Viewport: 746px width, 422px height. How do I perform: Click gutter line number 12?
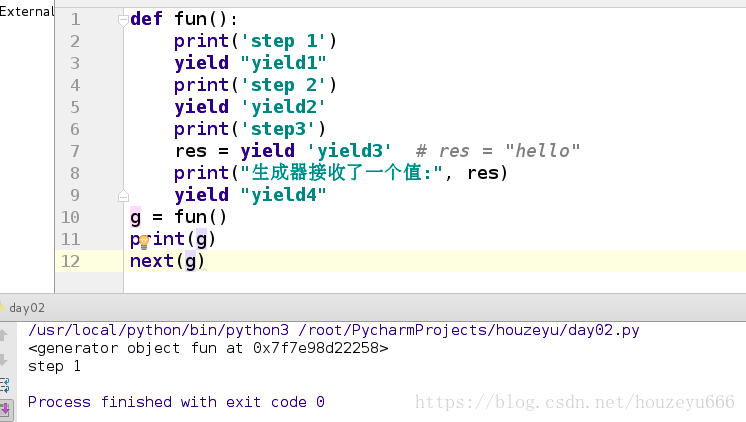coord(70,261)
